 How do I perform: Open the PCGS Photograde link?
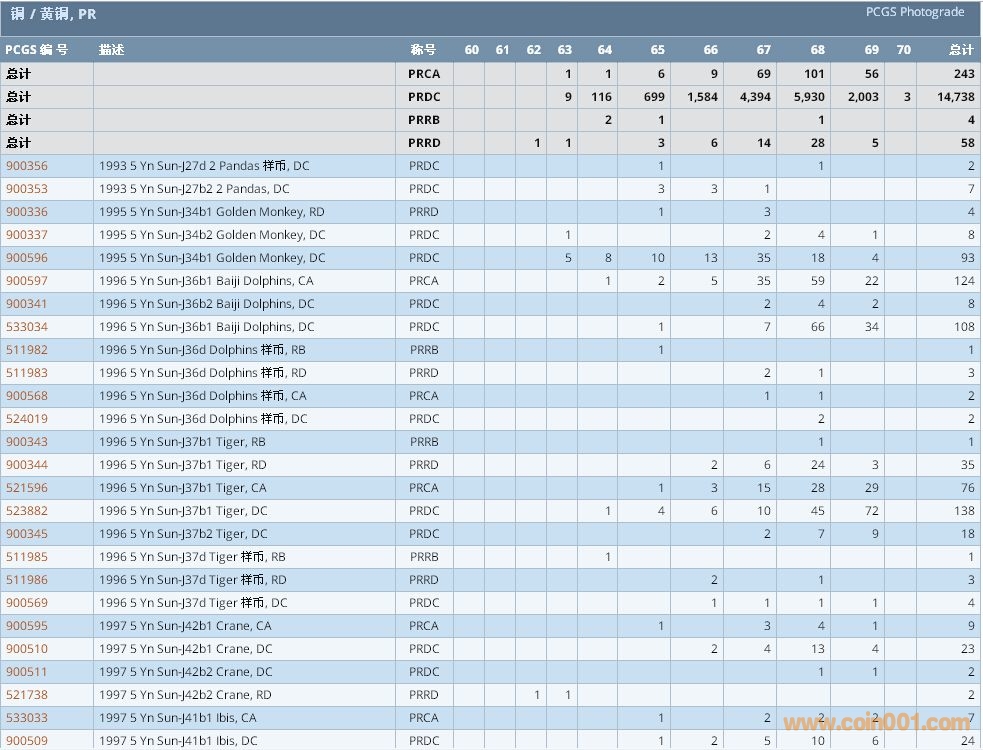pyautogui.click(x=915, y=12)
